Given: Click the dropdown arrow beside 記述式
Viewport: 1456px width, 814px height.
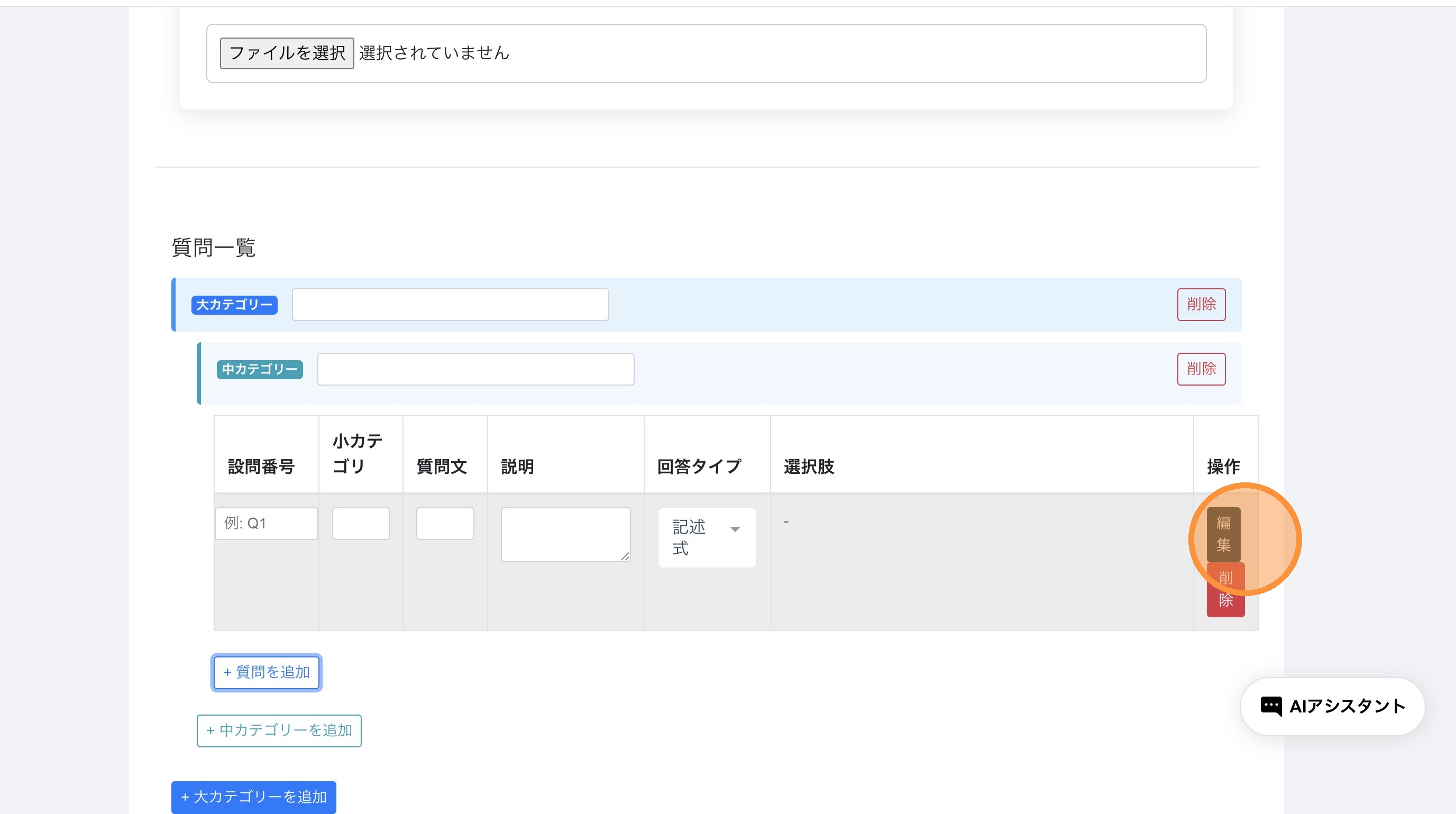Looking at the screenshot, I should [x=735, y=529].
